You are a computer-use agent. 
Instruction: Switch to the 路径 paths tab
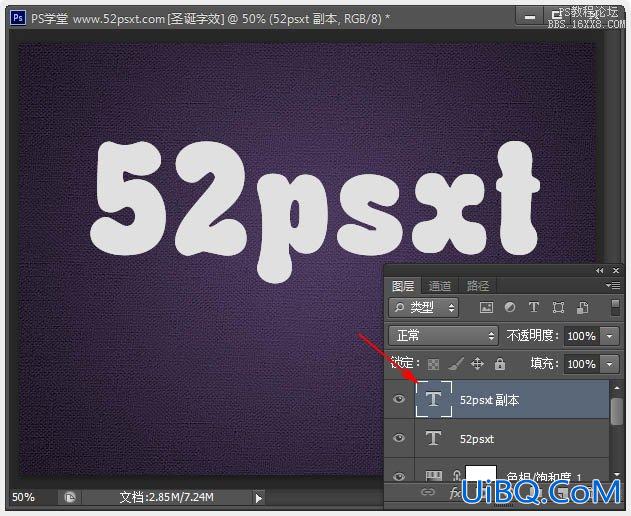pos(478,286)
